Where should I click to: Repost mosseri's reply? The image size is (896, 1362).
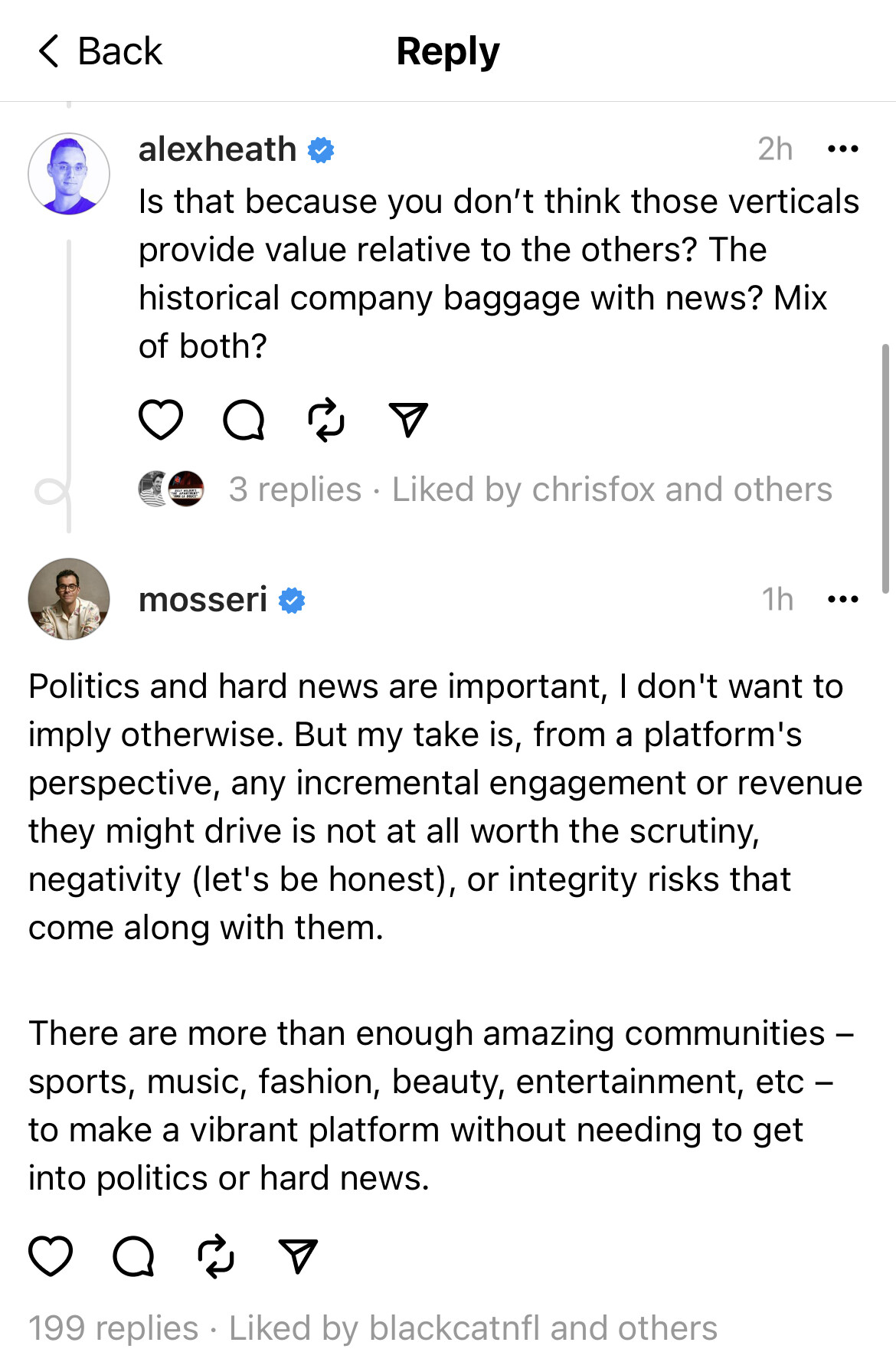(216, 1256)
